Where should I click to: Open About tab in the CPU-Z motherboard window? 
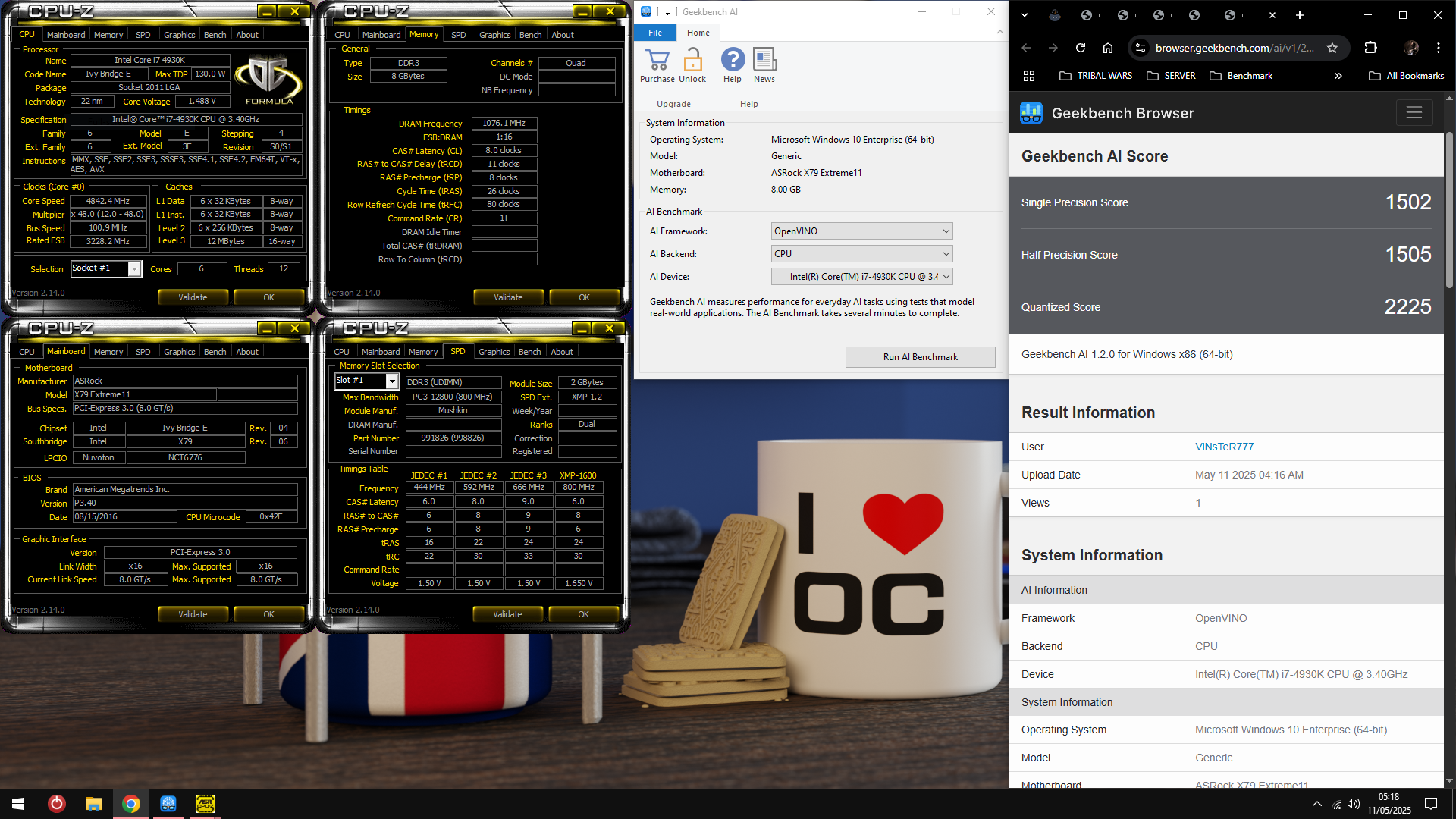point(247,352)
